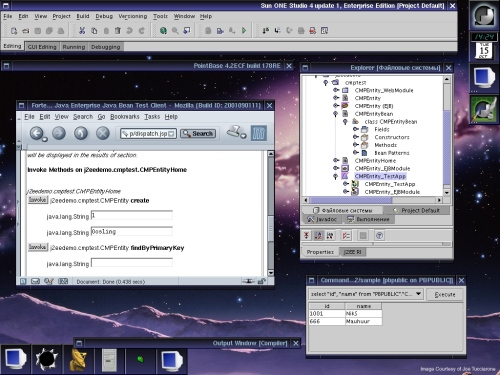The width and height of the screenshot is (500, 375).
Task: Expand the Constructors node
Action: click(x=356, y=137)
